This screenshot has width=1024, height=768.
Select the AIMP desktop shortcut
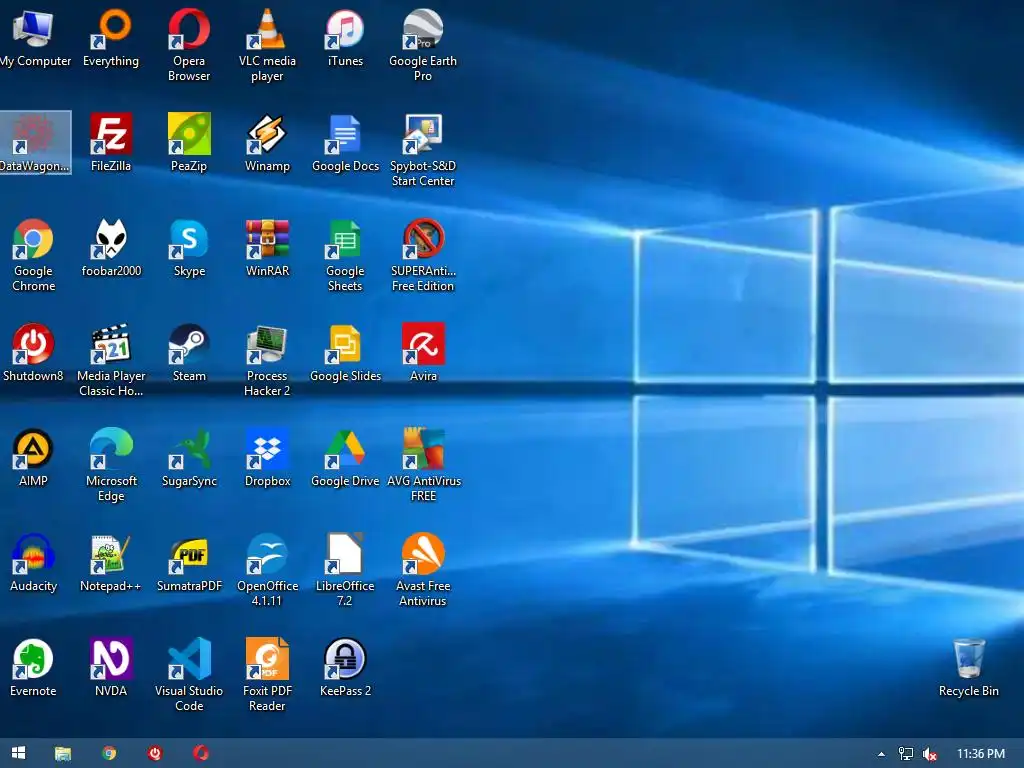(x=33, y=458)
